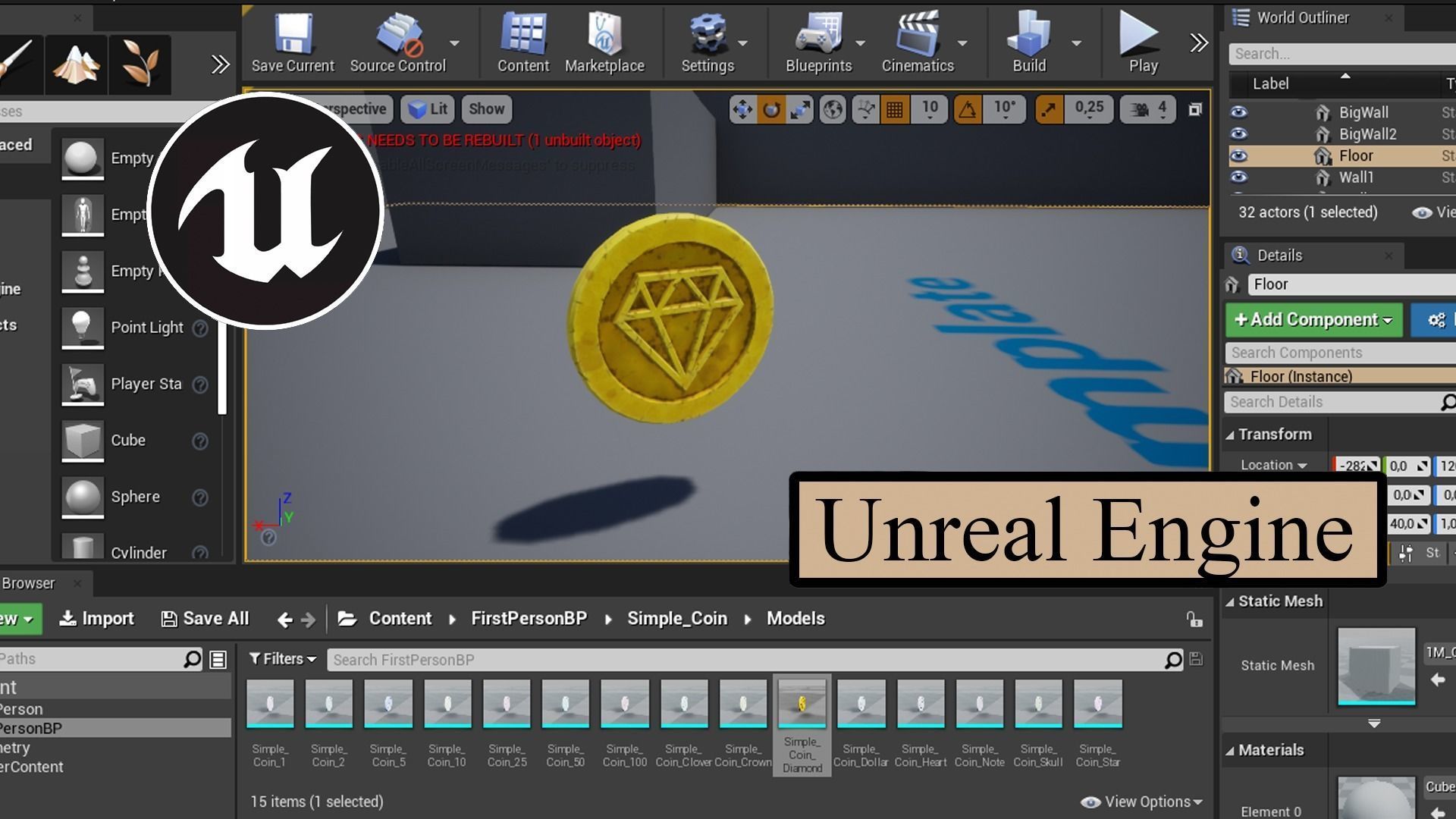Open Source Control dropdown arrow

click(454, 43)
